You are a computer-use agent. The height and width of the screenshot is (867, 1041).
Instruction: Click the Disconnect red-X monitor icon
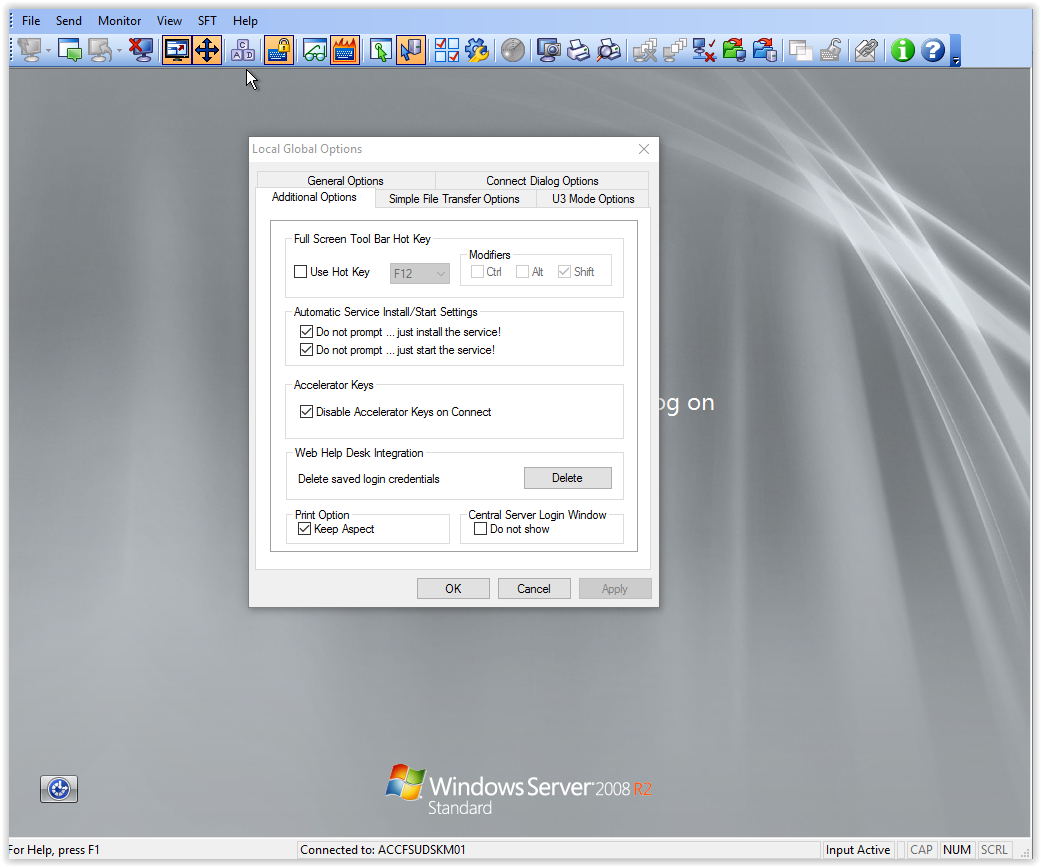coord(141,50)
